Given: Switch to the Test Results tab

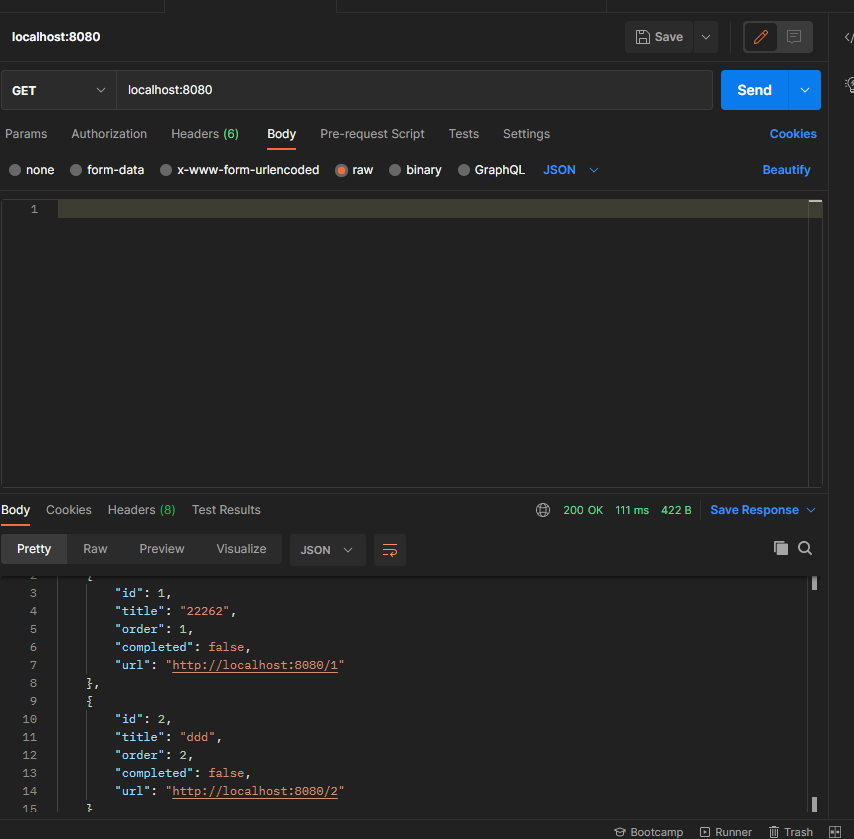Looking at the screenshot, I should click(226, 510).
